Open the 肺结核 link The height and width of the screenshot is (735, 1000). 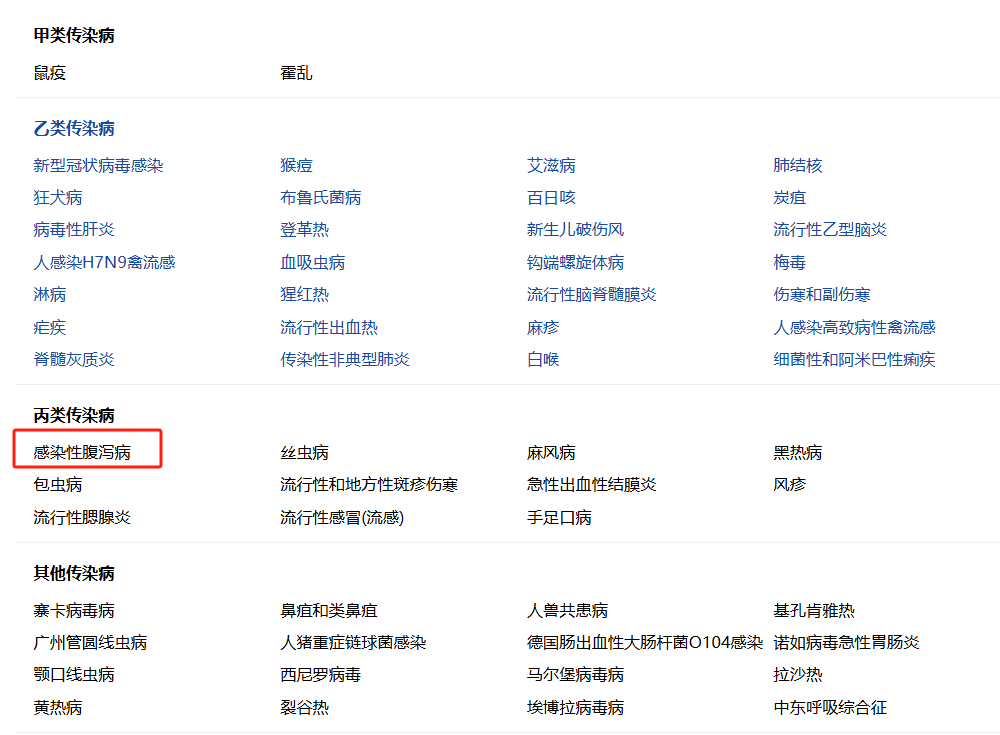[x=797, y=166]
